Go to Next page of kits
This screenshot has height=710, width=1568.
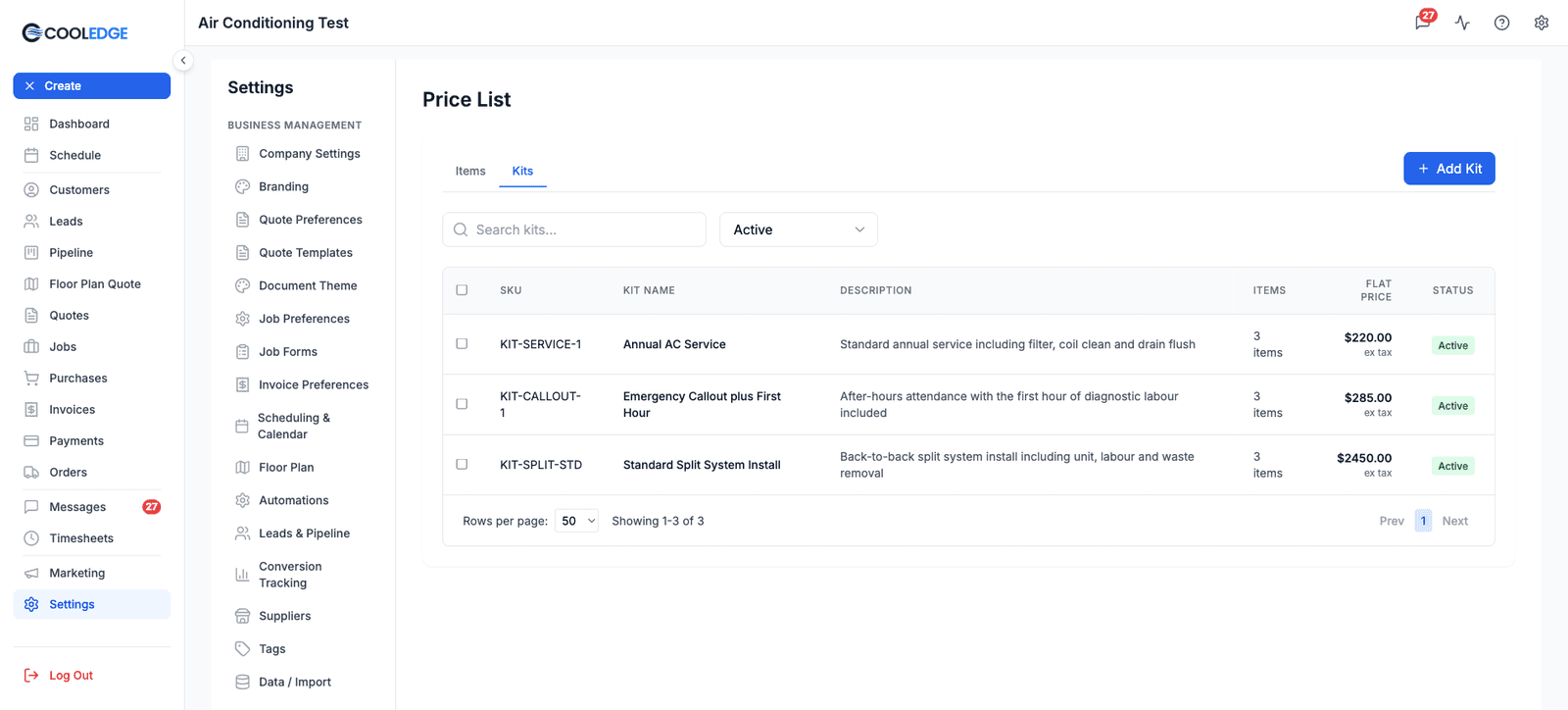(x=1455, y=521)
